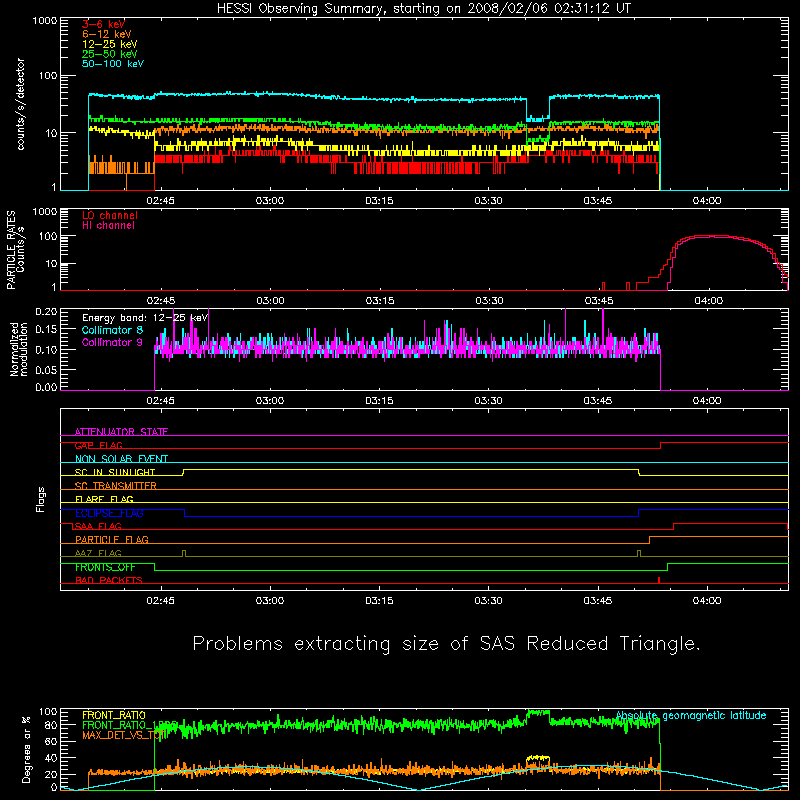Click the Absolute geomagnetic latitude label
The image size is (800, 800).
(x=691, y=715)
